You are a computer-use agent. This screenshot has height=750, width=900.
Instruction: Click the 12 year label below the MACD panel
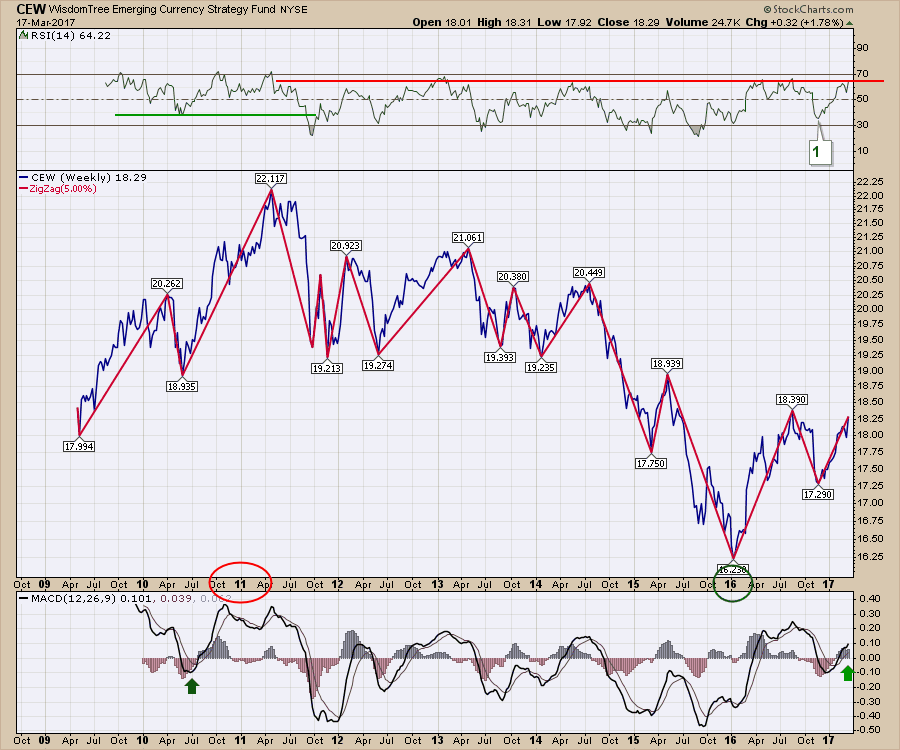(x=338, y=741)
